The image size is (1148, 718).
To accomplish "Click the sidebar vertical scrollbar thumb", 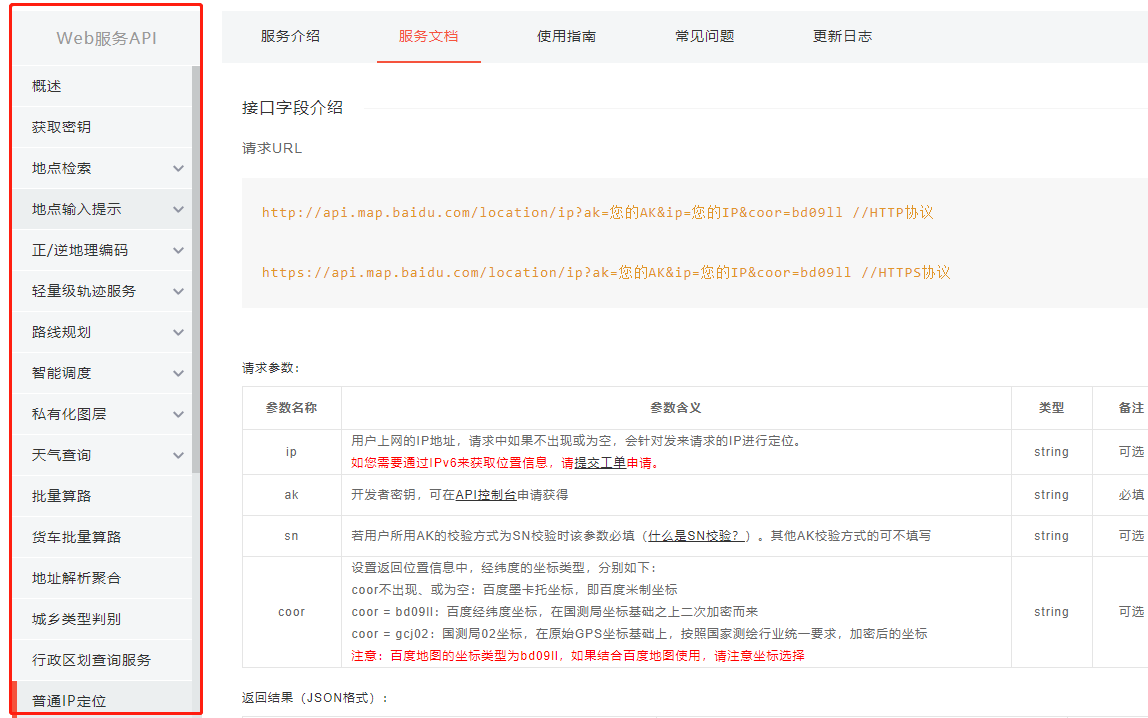I will pos(195,269).
